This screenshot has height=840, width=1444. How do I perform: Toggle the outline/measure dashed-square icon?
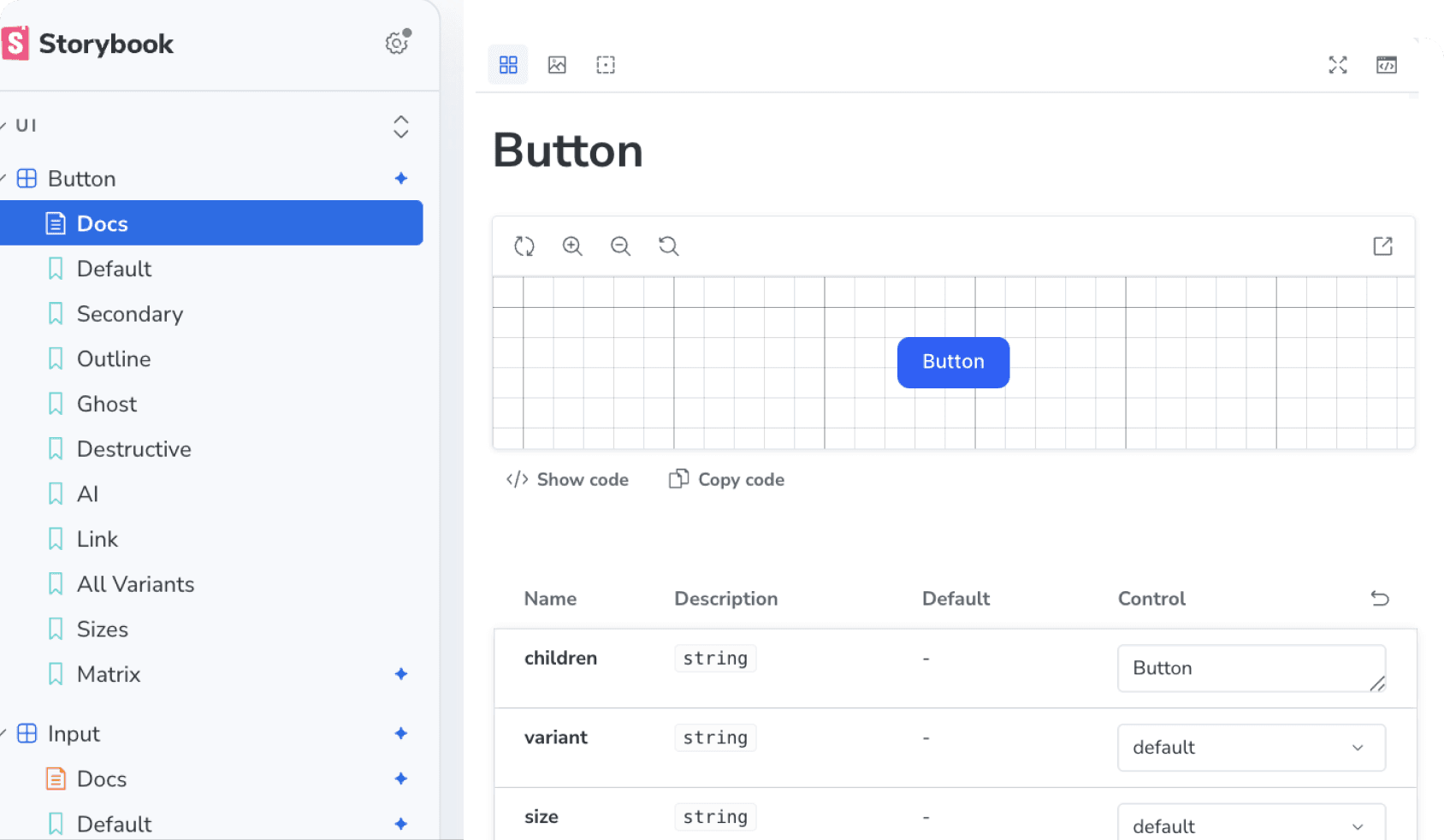(x=606, y=65)
